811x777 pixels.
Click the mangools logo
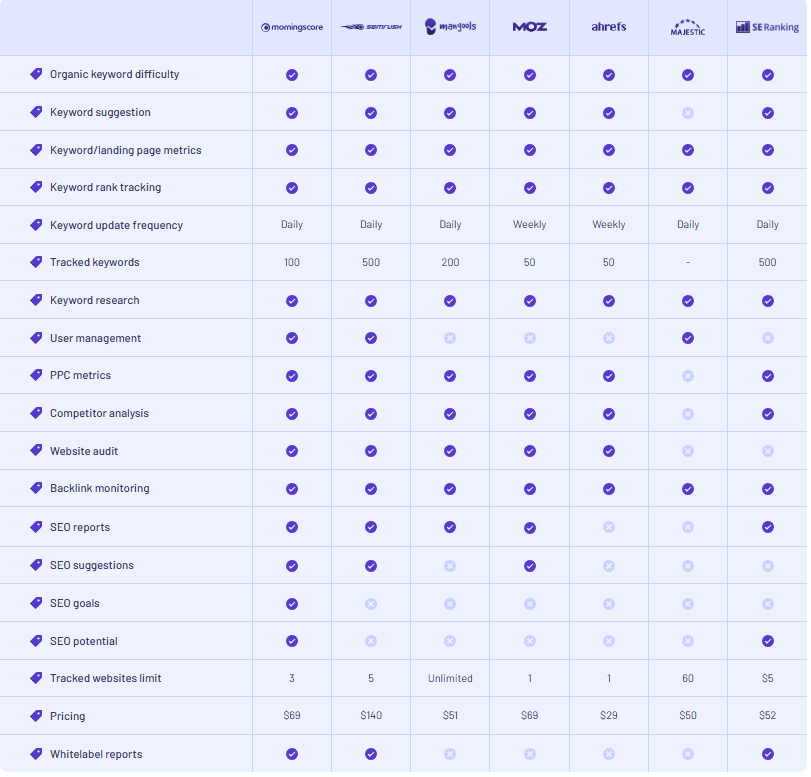[x=449, y=27]
